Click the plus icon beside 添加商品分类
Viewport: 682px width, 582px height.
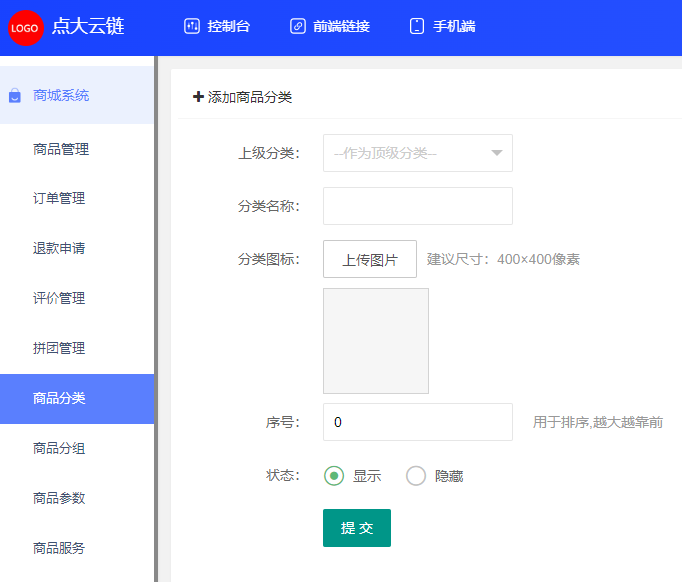click(198, 97)
